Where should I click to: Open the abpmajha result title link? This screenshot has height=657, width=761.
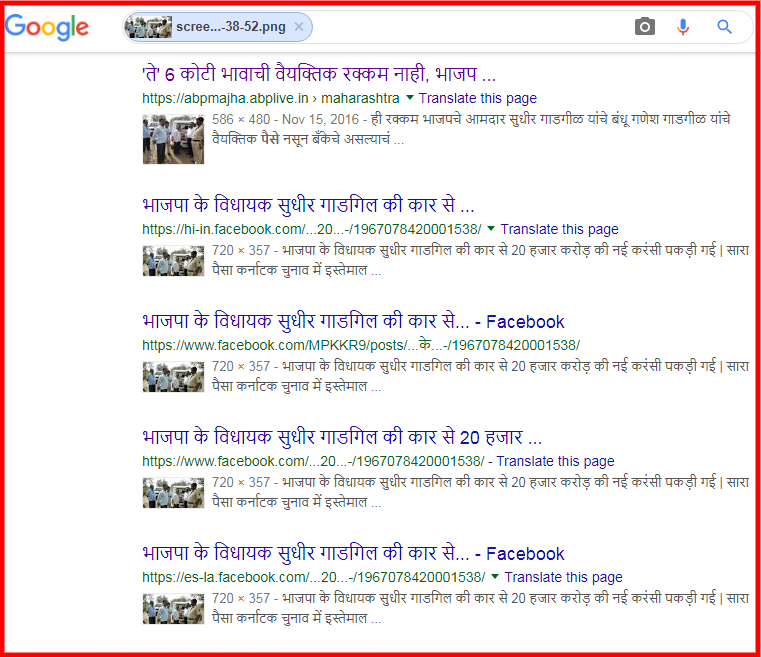319,74
